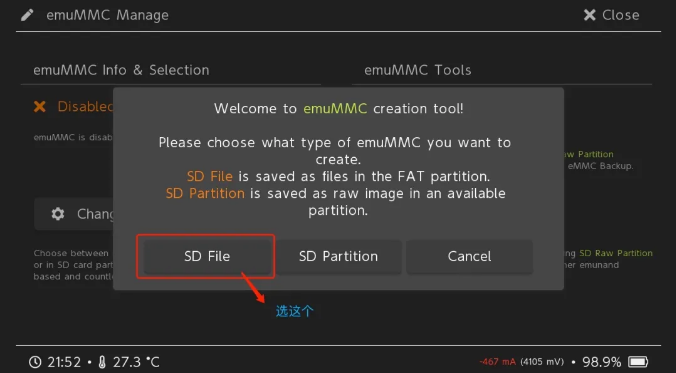
Task: Click the green SD Raw Partition text
Action: [616, 253]
